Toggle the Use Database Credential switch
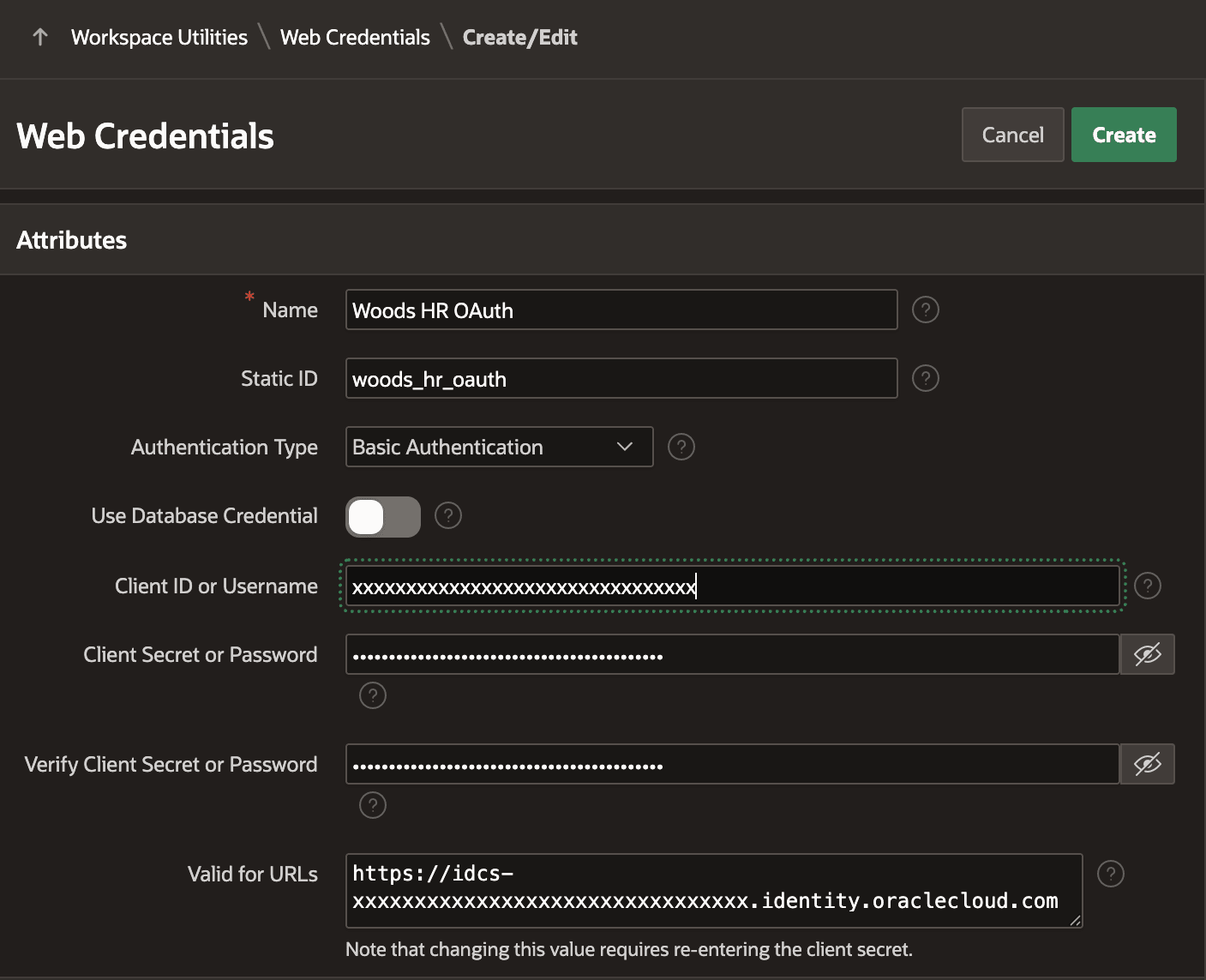1206x980 pixels. pos(383,517)
